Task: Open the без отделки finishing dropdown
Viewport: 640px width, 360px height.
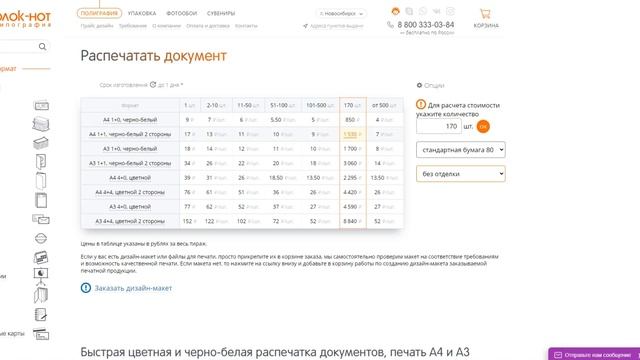Action: (460, 174)
